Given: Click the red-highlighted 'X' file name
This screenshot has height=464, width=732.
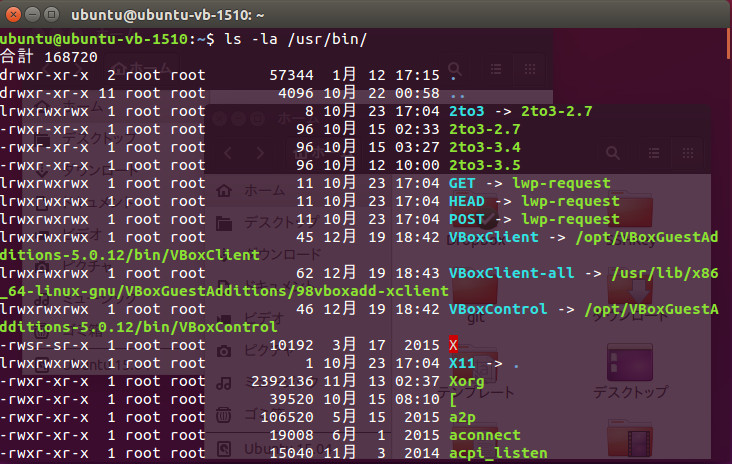Looking at the screenshot, I should tap(453, 345).
